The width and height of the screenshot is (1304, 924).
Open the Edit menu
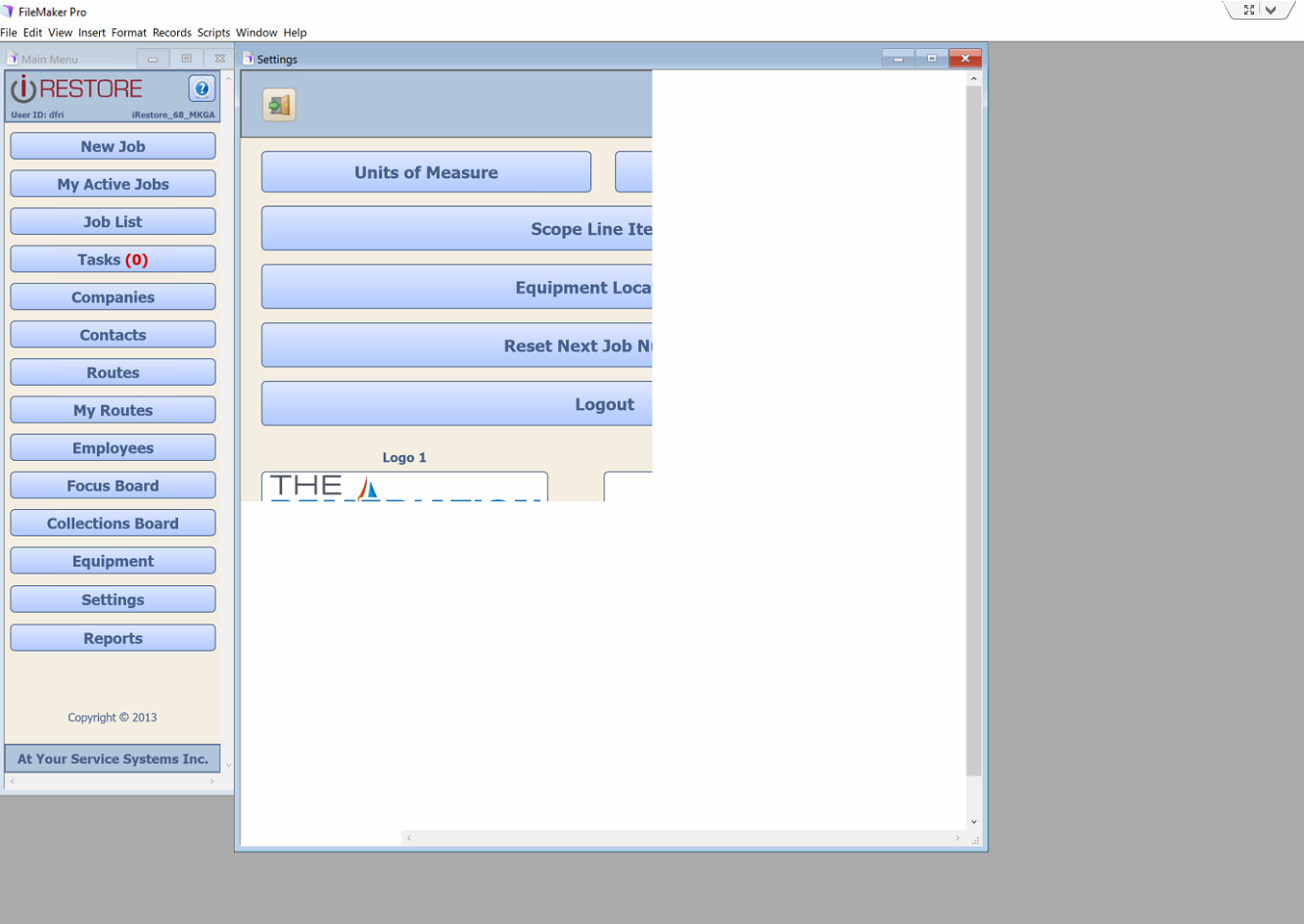tap(32, 32)
